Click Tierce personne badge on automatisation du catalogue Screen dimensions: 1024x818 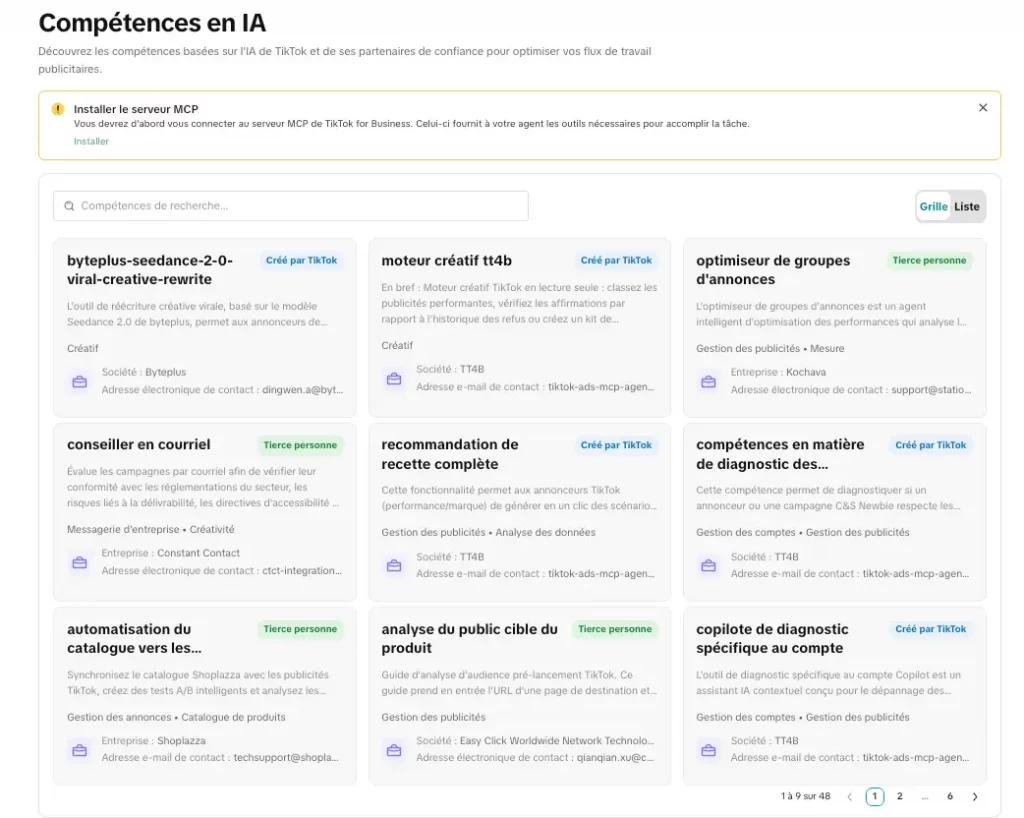(300, 629)
